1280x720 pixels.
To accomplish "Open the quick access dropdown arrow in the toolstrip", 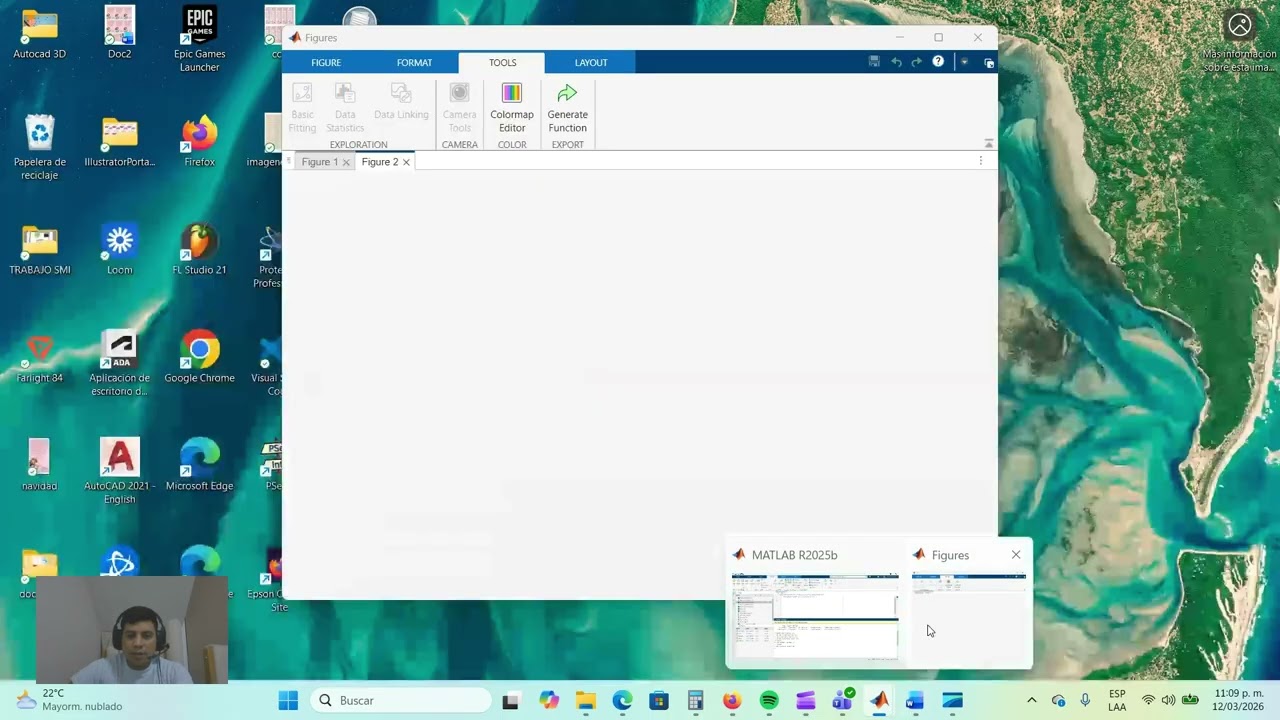I will (964, 62).
